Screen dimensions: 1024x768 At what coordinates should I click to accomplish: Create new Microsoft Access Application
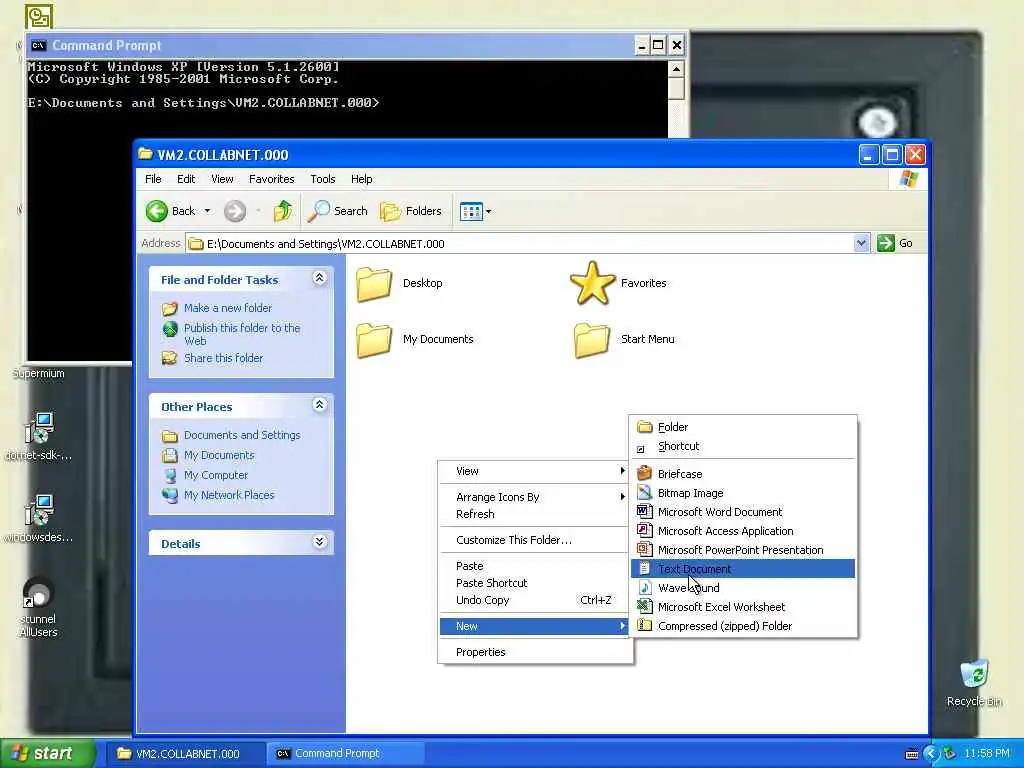tap(743, 531)
